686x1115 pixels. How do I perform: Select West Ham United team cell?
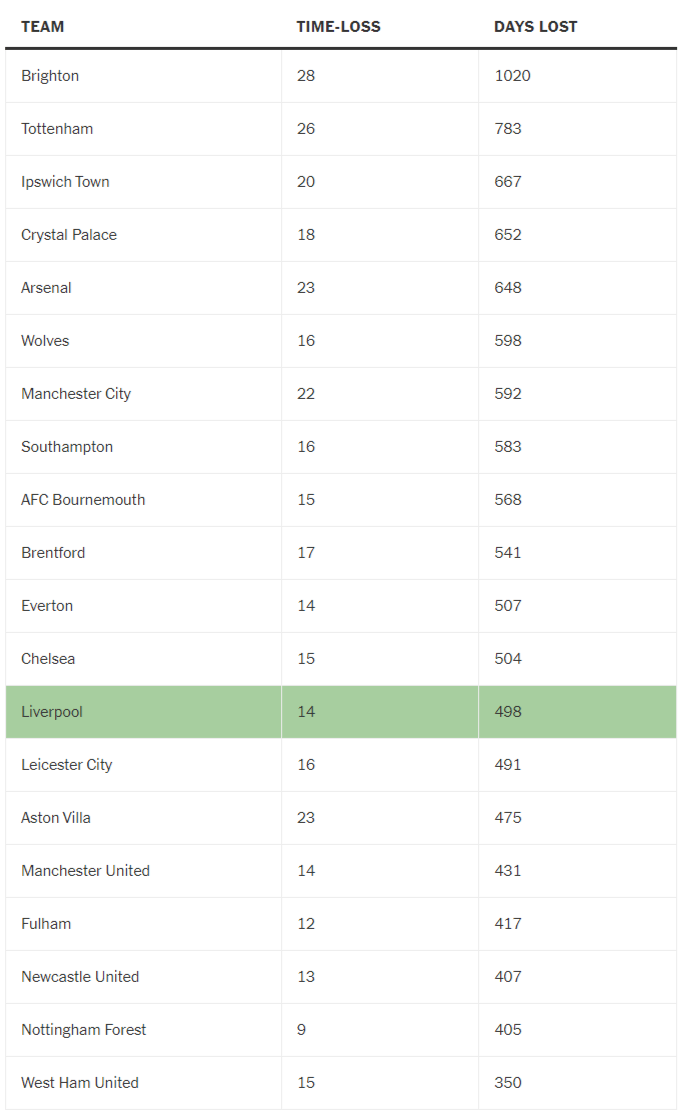[x=80, y=1083]
